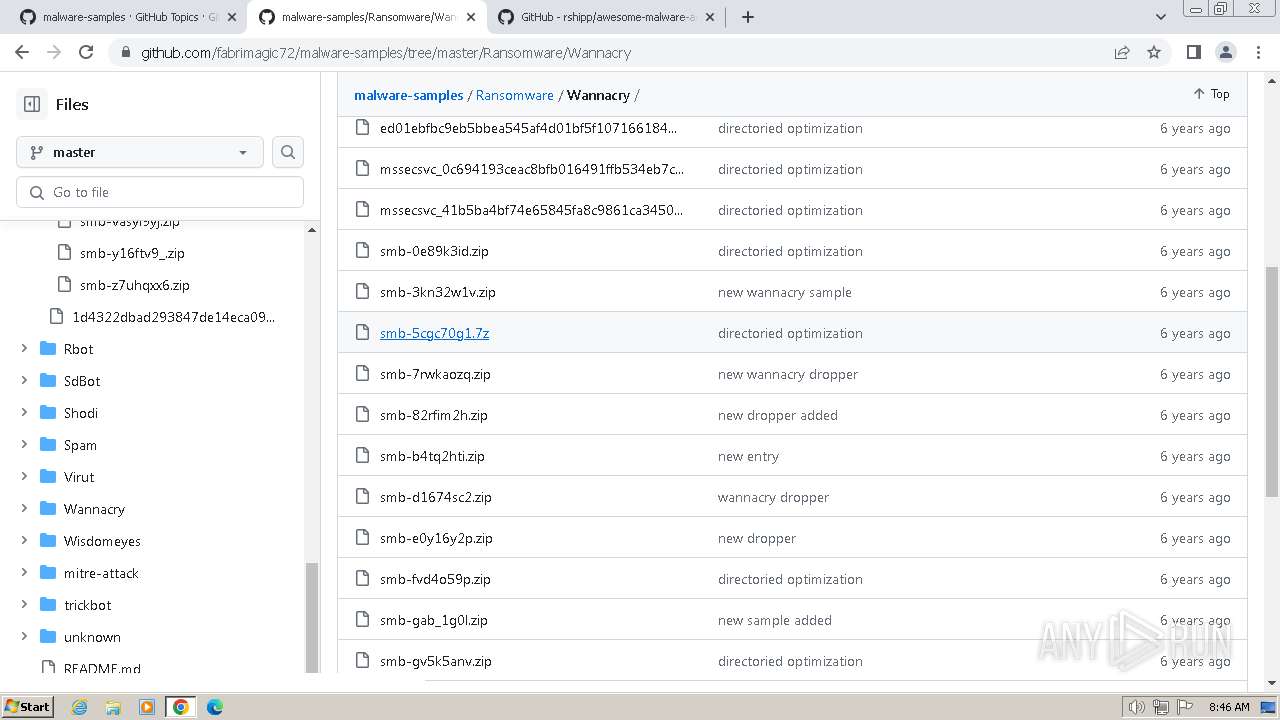Open ed01ebfbc9eb5bbea545af4d01bf... file
This screenshot has width=1280, height=720.
pos(528,128)
